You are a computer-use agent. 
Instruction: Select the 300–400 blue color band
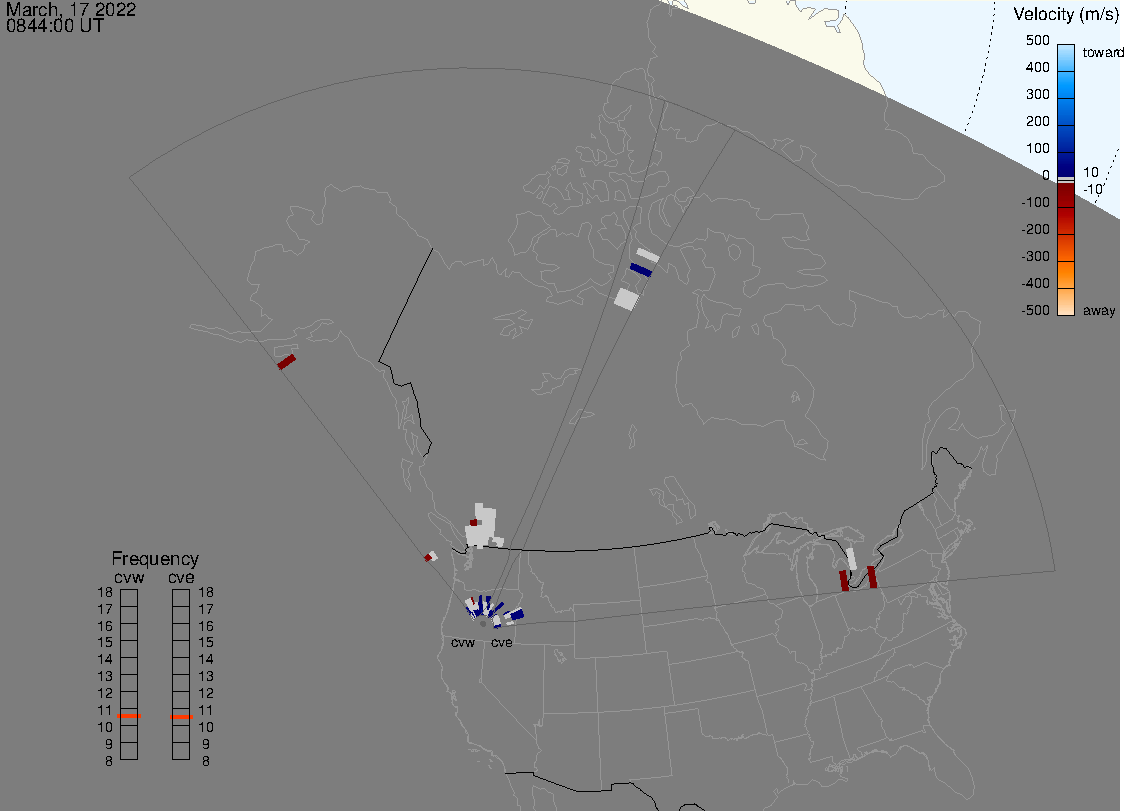(1066, 85)
